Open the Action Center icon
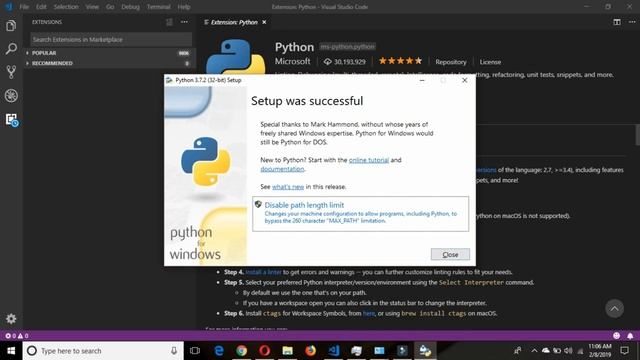Screen dimensions: 640x360 (x=624, y=351)
